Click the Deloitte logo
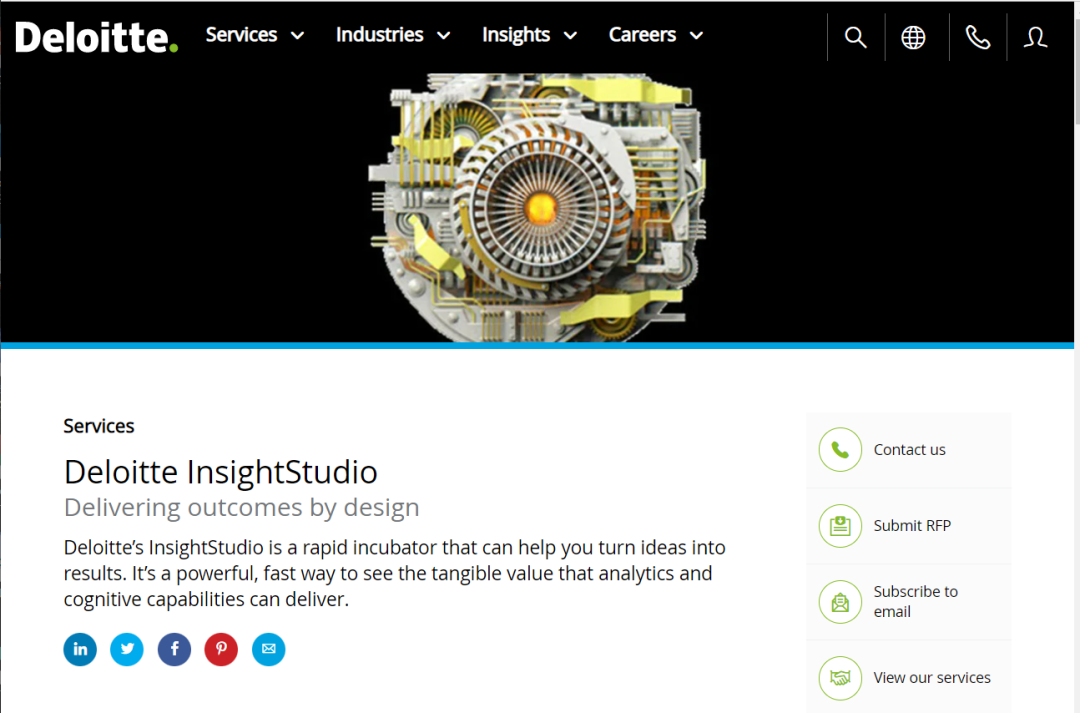The height and width of the screenshot is (713, 1080). click(x=96, y=37)
